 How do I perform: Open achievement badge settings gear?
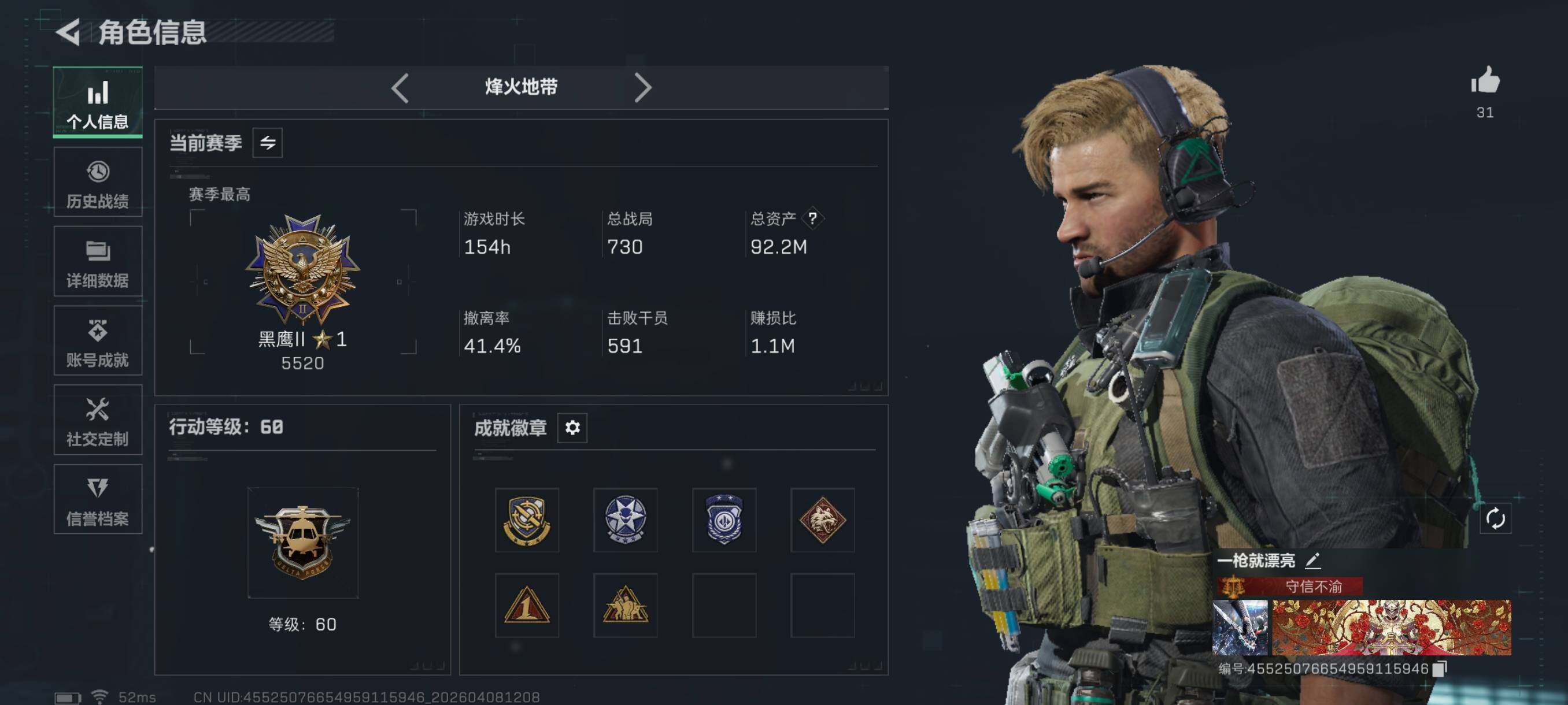click(x=572, y=428)
